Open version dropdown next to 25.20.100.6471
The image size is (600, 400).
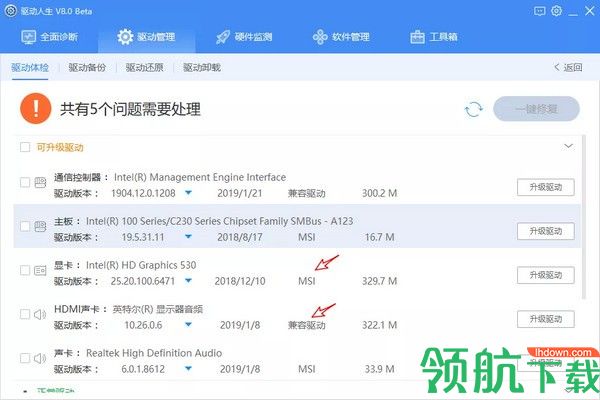point(188,281)
